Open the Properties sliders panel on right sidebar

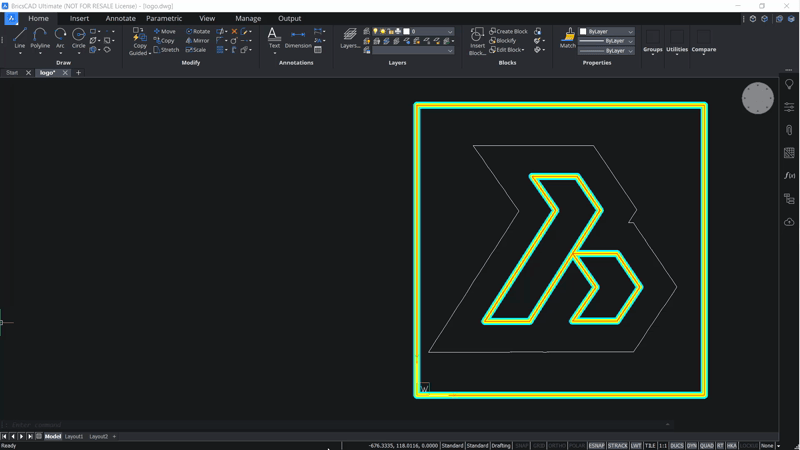pos(789,107)
